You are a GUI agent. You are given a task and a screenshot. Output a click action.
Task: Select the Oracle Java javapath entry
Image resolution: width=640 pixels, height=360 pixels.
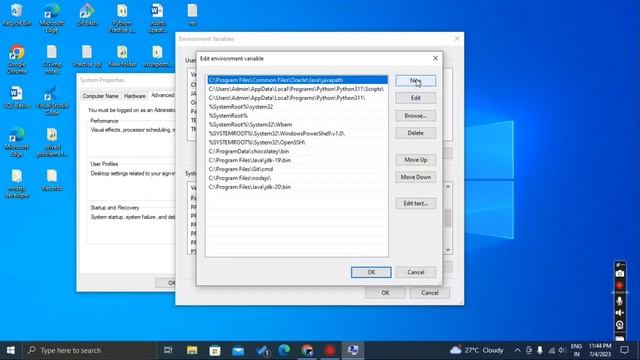pyautogui.click(x=297, y=80)
